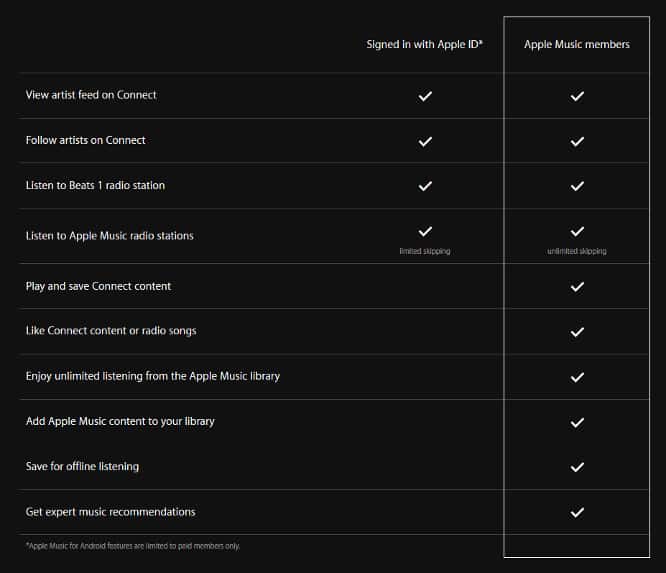Click the 'unlimited skipping' note text
Screen dimensions: 666x573
[x=577, y=251]
